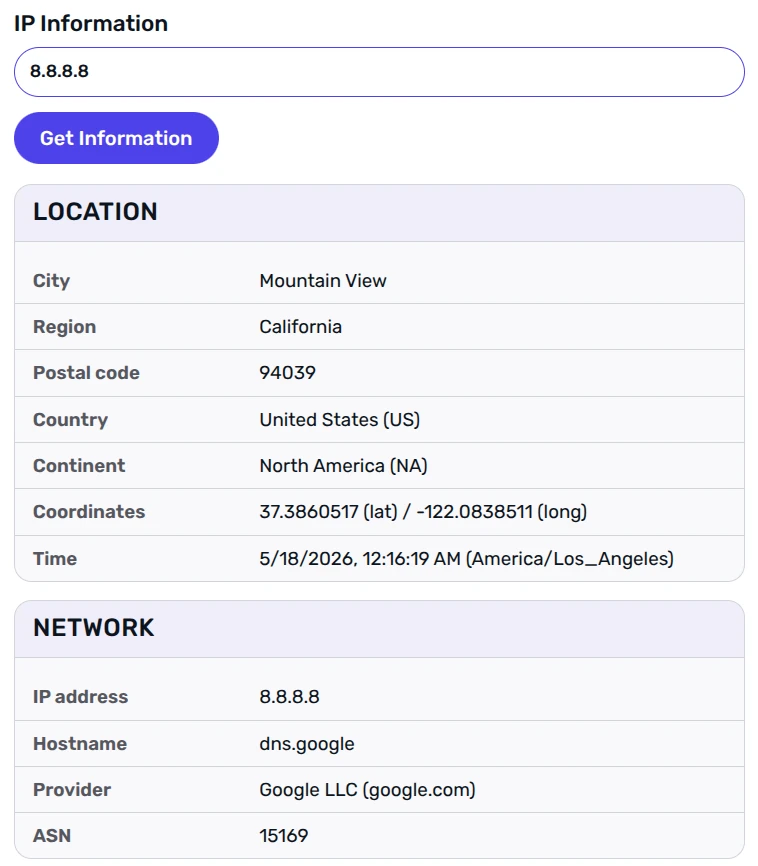Select the 5/18/2026 time value
The width and height of the screenshot is (758, 866).
pos(467,558)
